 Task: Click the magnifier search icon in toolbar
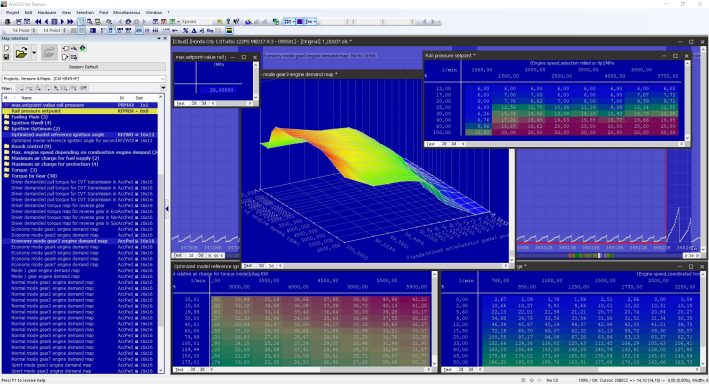tap(90, 21)
